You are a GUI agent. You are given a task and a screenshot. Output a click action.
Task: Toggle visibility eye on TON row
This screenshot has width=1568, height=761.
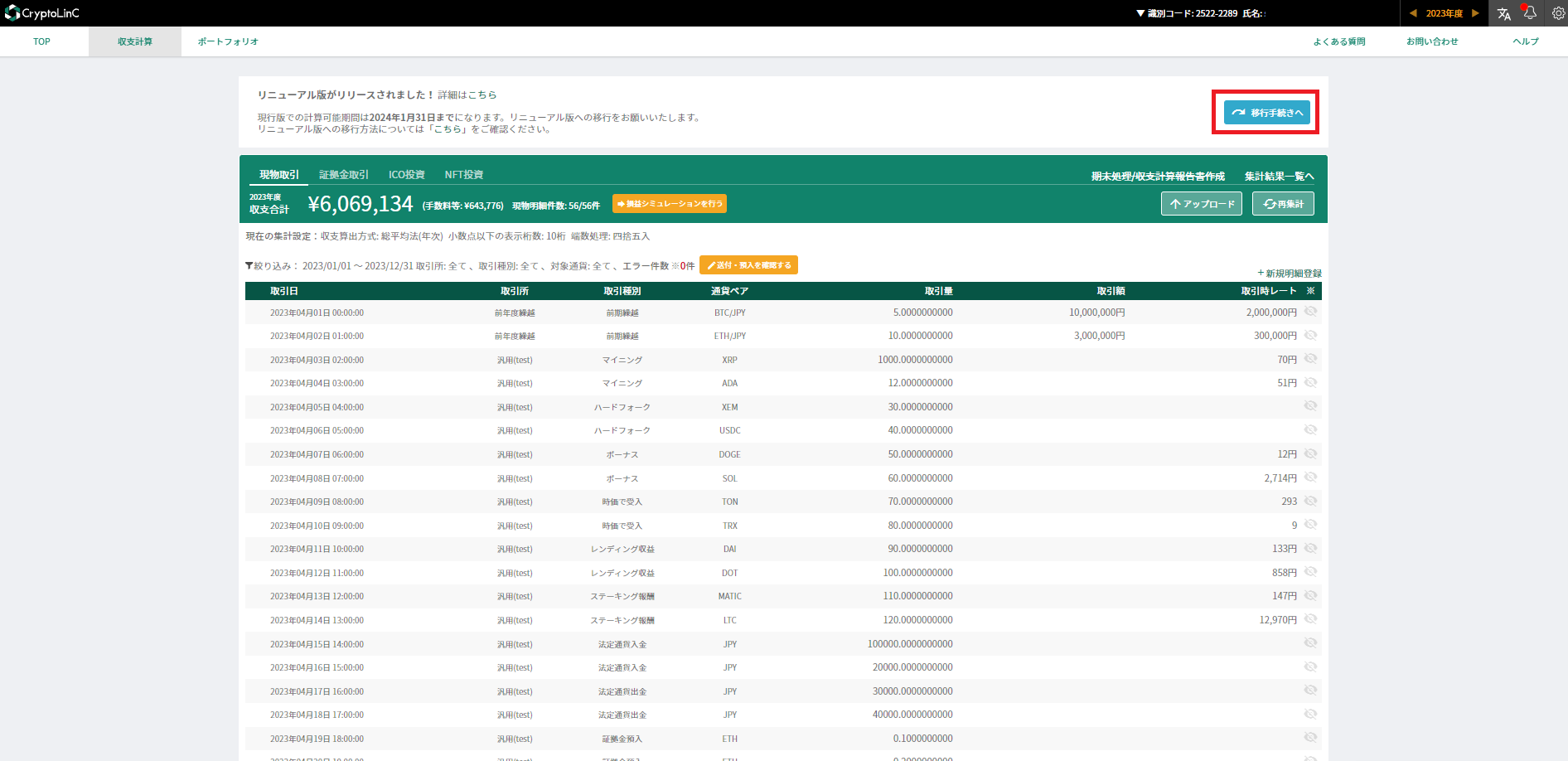(x=1310, y=501)
